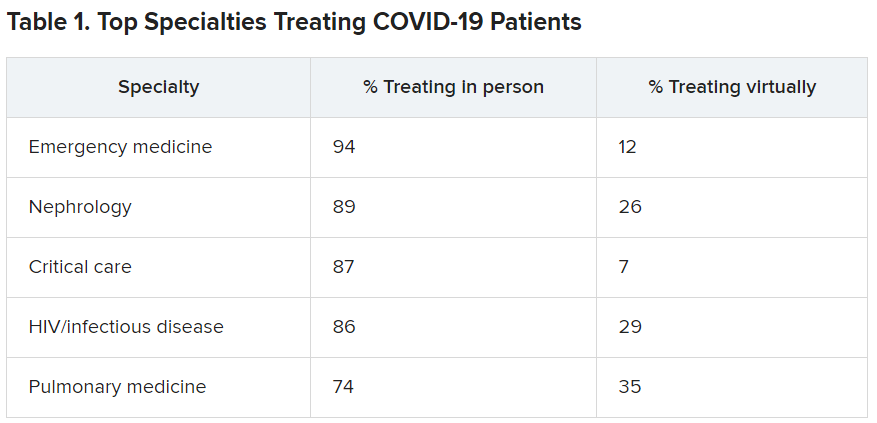Image resolution: width=877 pixels, height=423 pixels.
Task: Select the Pulmonary medicine cell
Action: pyautogui.click(x=117, y=387)
